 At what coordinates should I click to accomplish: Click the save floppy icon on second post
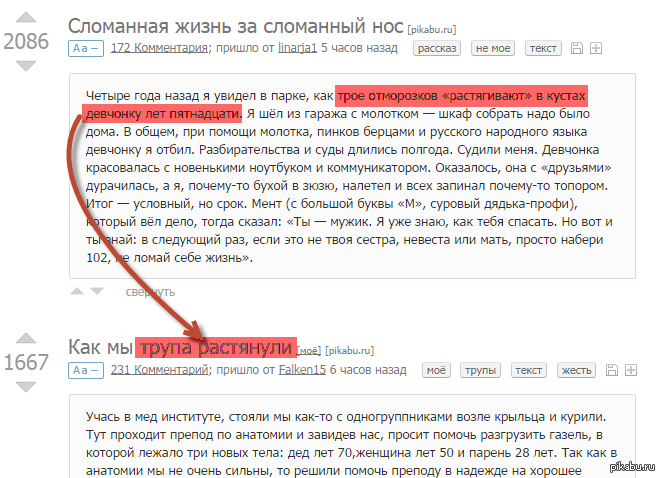click(x=610, y=371)
